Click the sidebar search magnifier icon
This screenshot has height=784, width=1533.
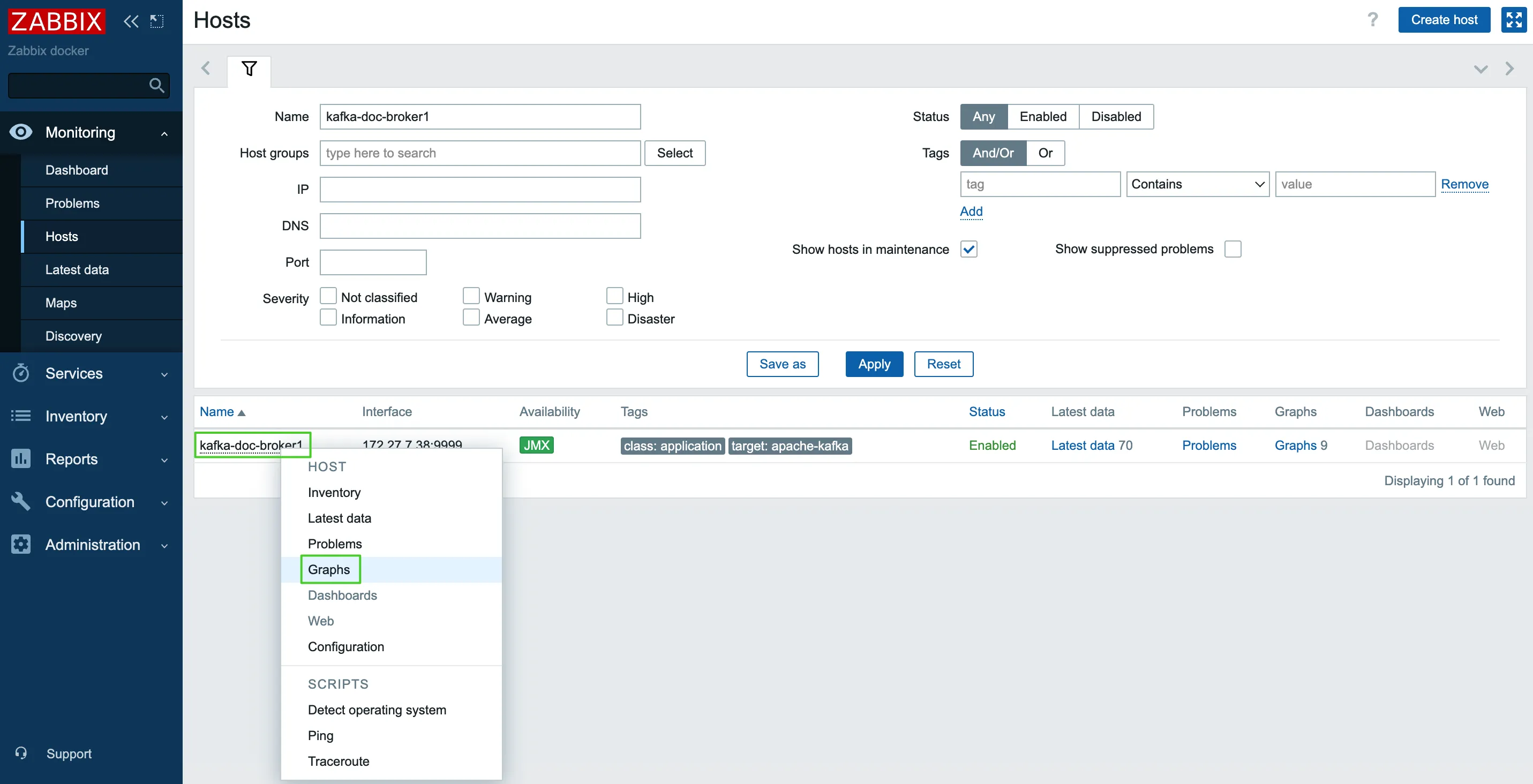pos(156,86)
